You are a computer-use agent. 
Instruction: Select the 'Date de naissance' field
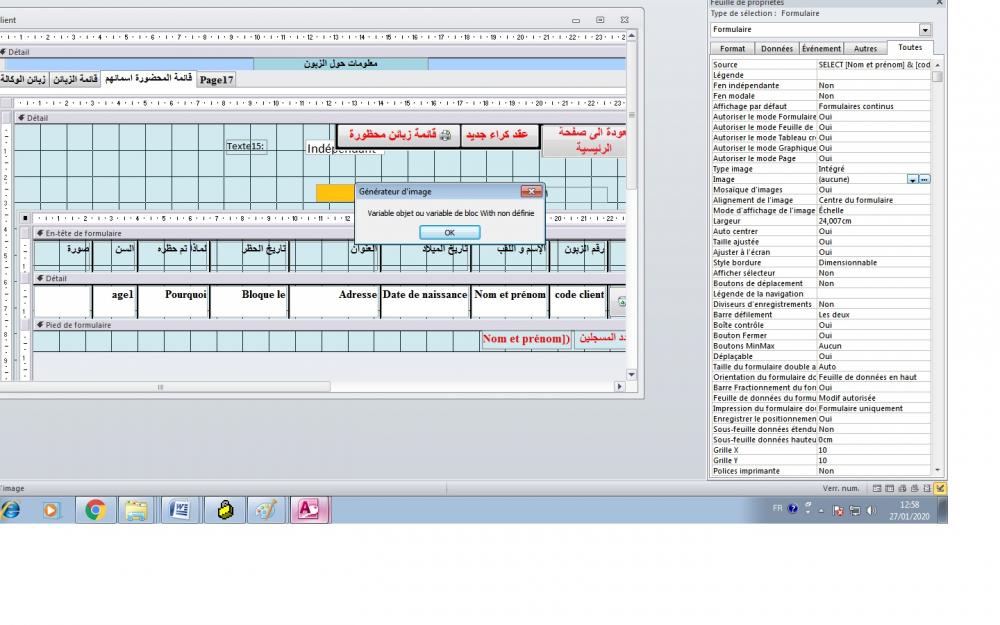(x=425, y=302)
